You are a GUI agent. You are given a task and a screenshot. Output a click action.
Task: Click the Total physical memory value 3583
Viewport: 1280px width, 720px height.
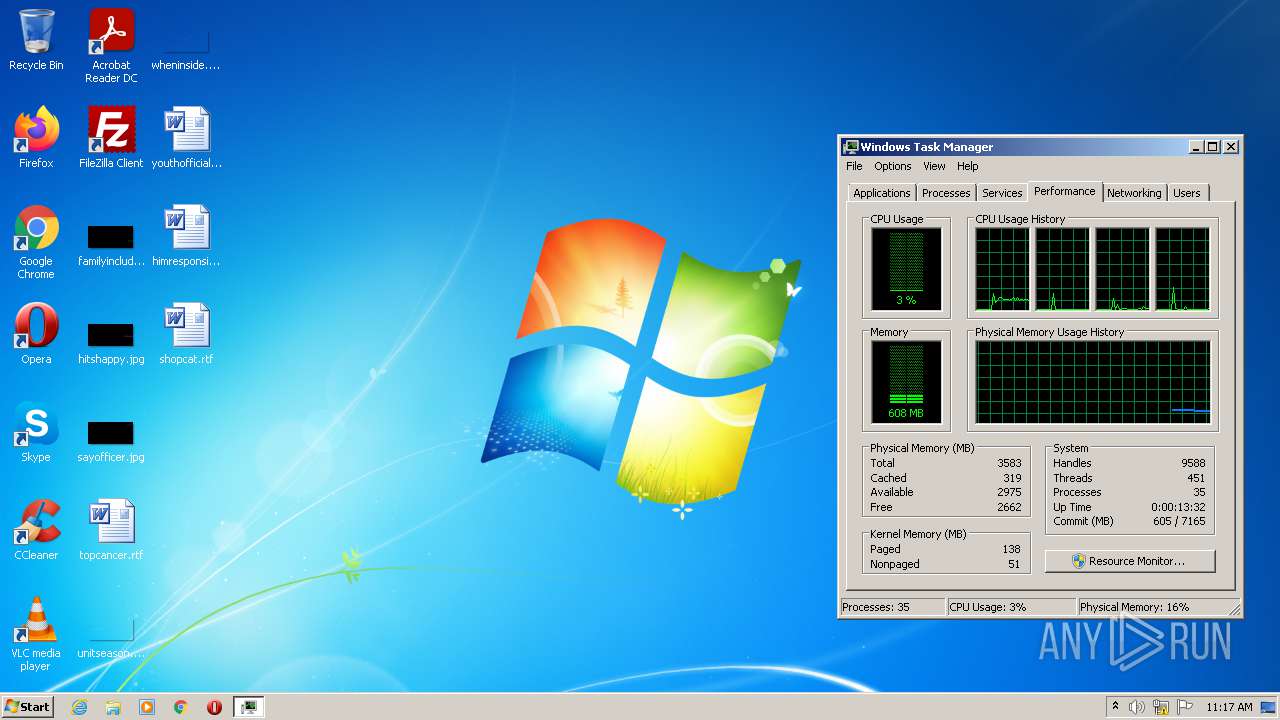point(1009,463)
